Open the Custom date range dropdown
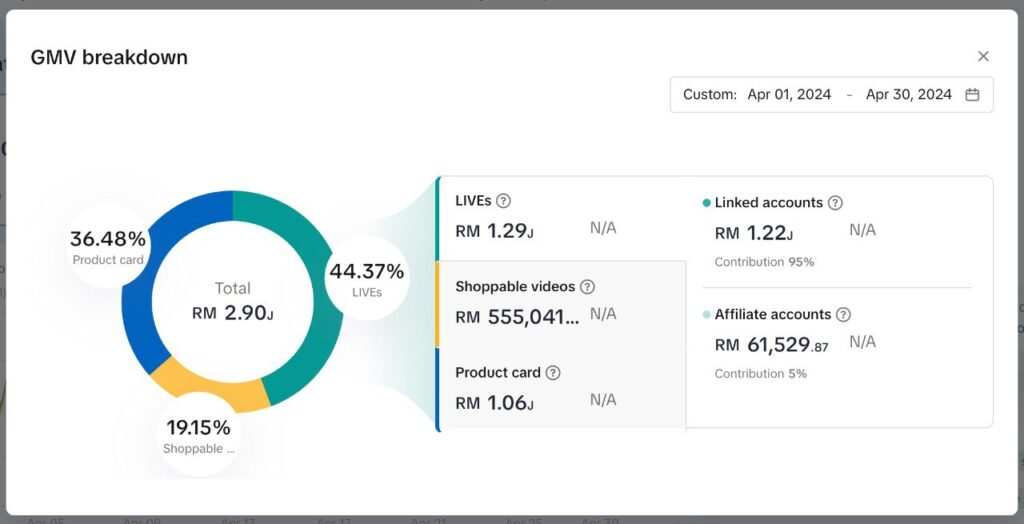The width and height of the screenshot is (1024, 524). click(831, 95)
